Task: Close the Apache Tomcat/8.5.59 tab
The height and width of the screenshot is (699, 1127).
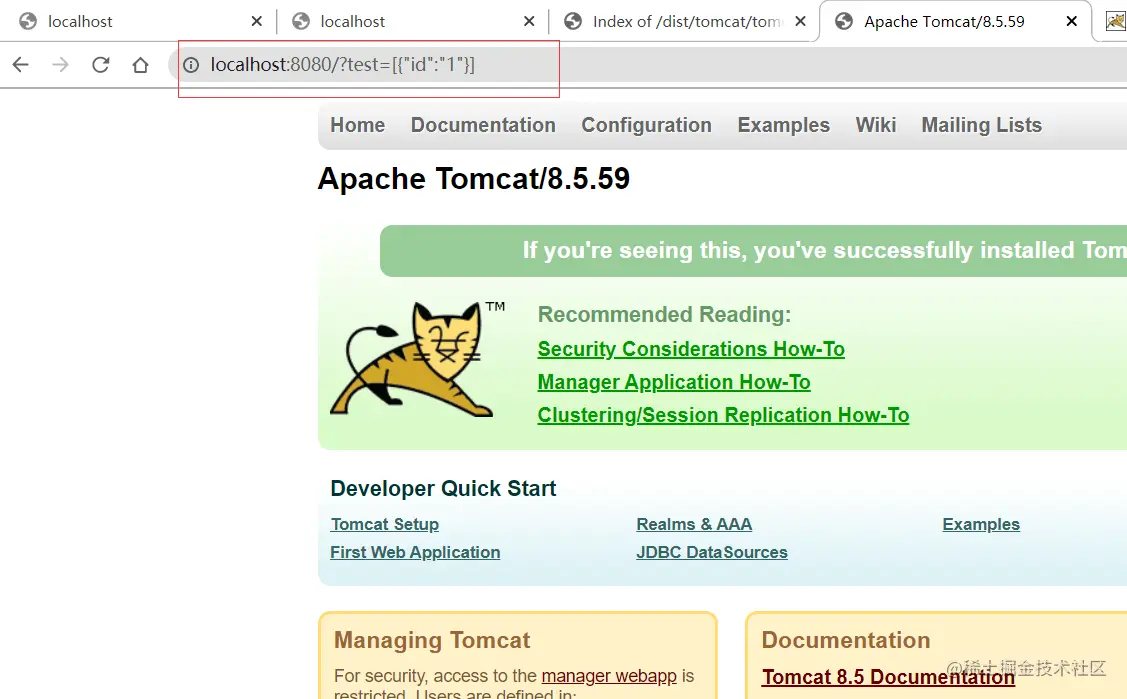Action: pyautogui.click(x=1072, y=22)
